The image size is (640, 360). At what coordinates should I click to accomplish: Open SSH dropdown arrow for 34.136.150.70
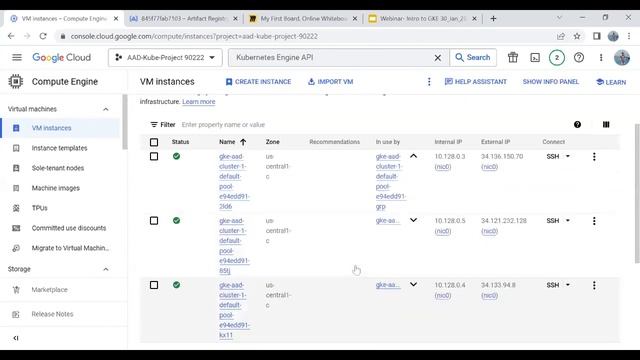tap(568, 156)
